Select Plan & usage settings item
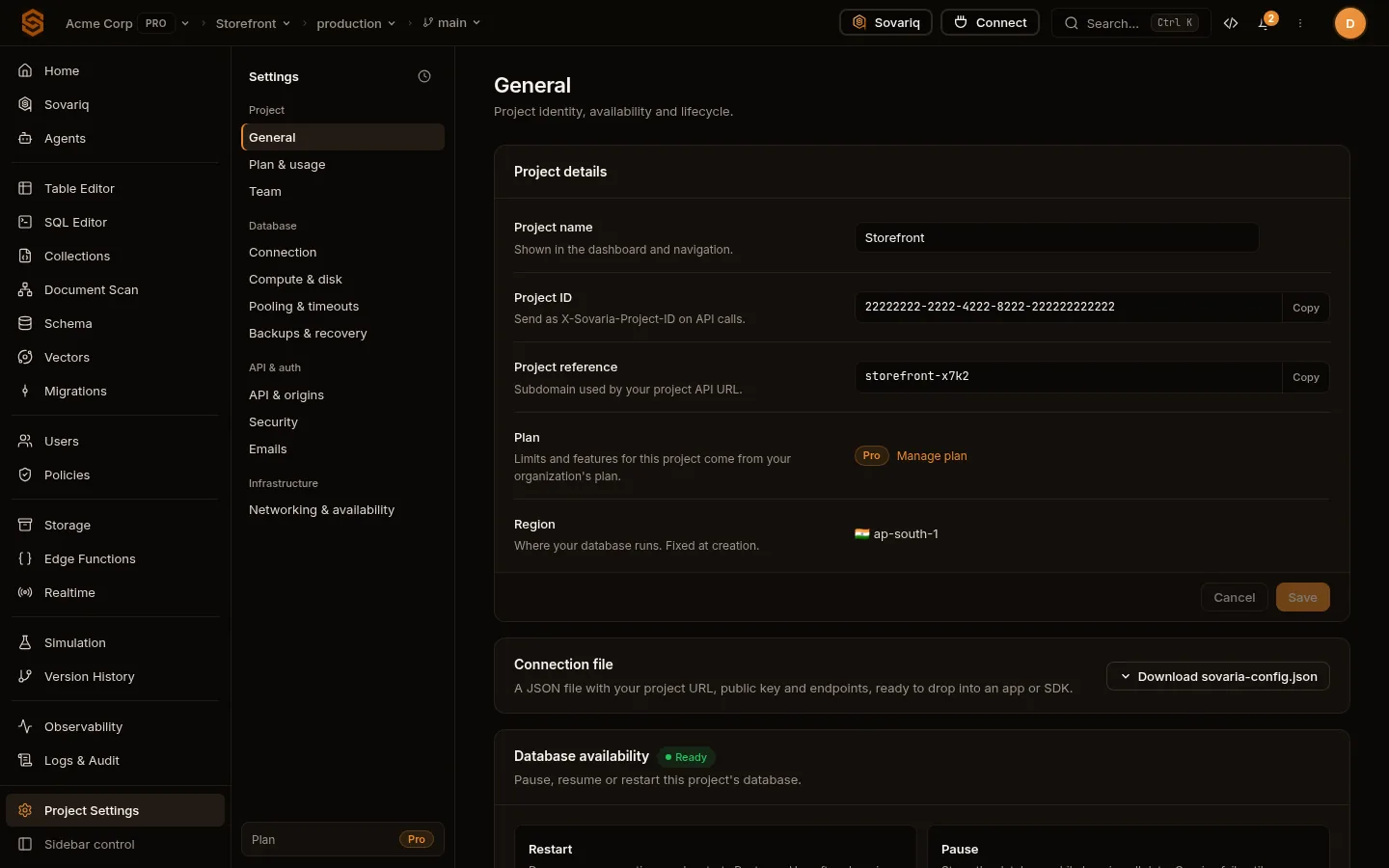This screenshot has height=868, width=1389. [x=342, y=164]
